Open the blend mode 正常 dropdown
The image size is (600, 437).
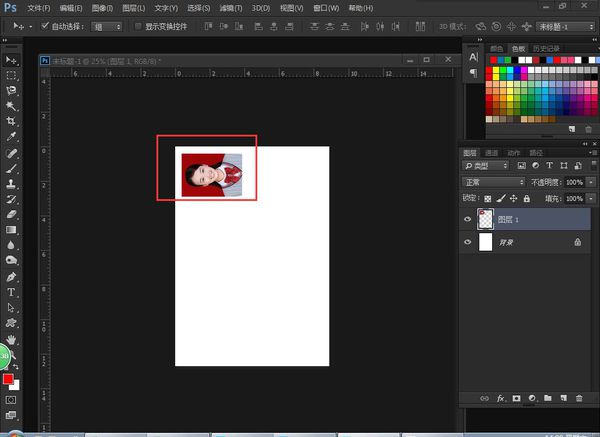(x=493, y=183)
